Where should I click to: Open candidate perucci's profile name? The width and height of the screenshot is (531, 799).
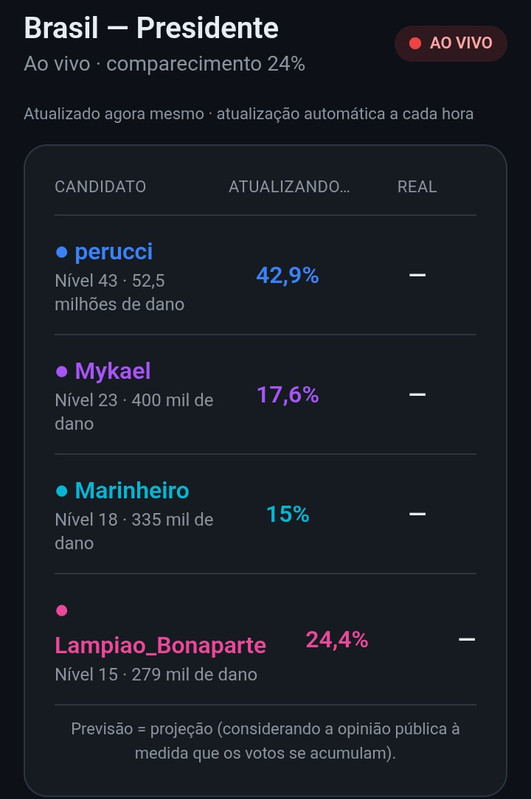coord(114,252)
